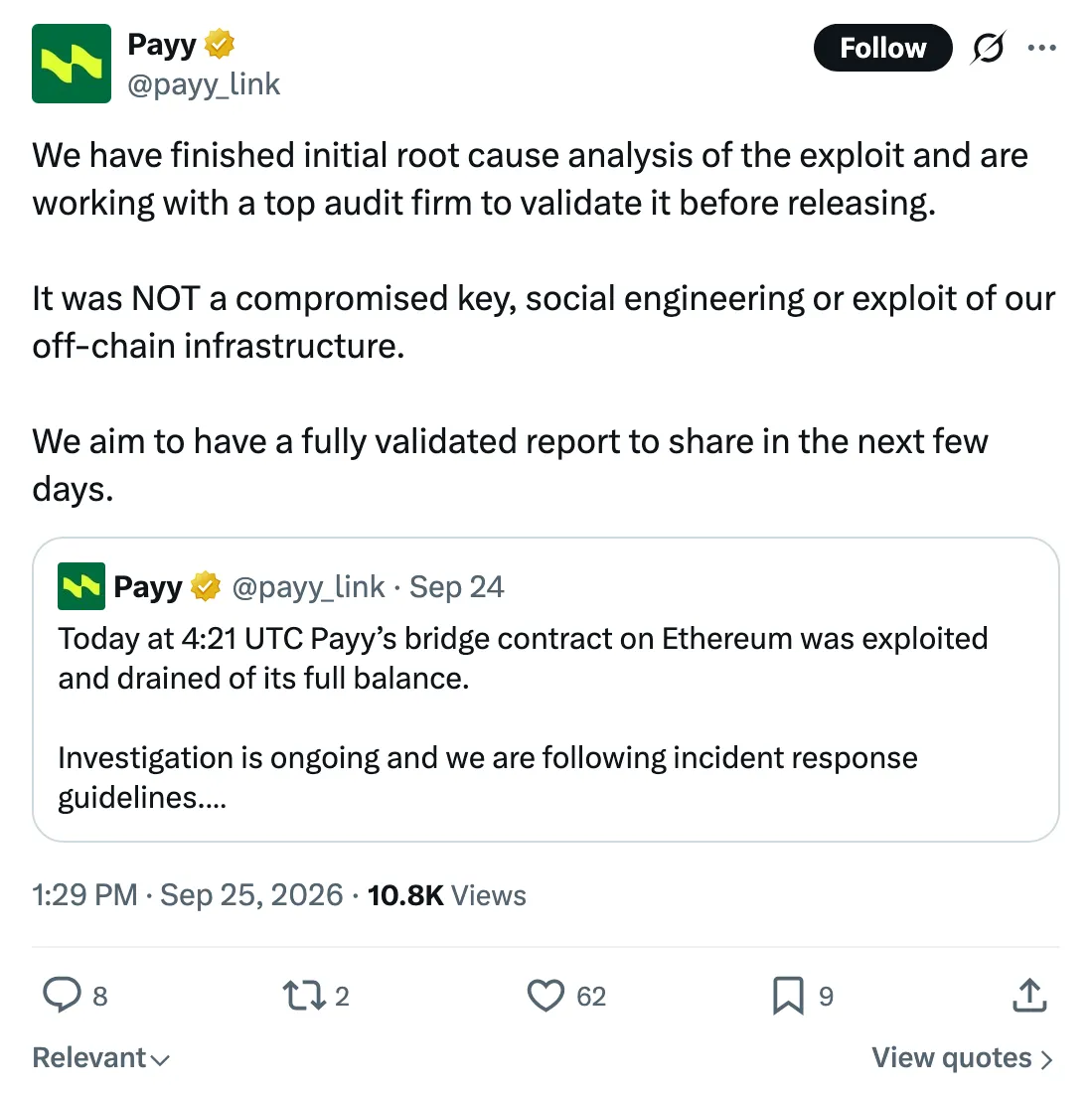Viewport: 1092px width, 1098px height.
Task: Click the Payy profile avatar
Action: [72, 64]
